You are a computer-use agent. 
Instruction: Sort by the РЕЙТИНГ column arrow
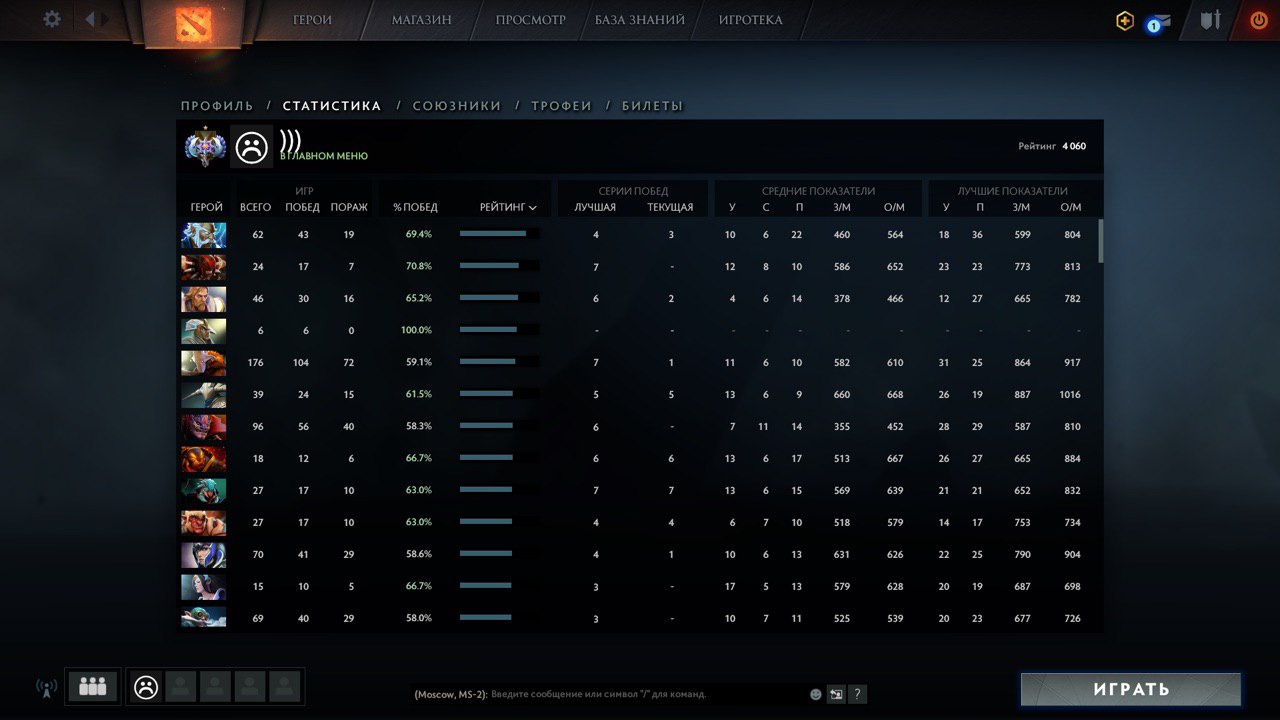533,208
